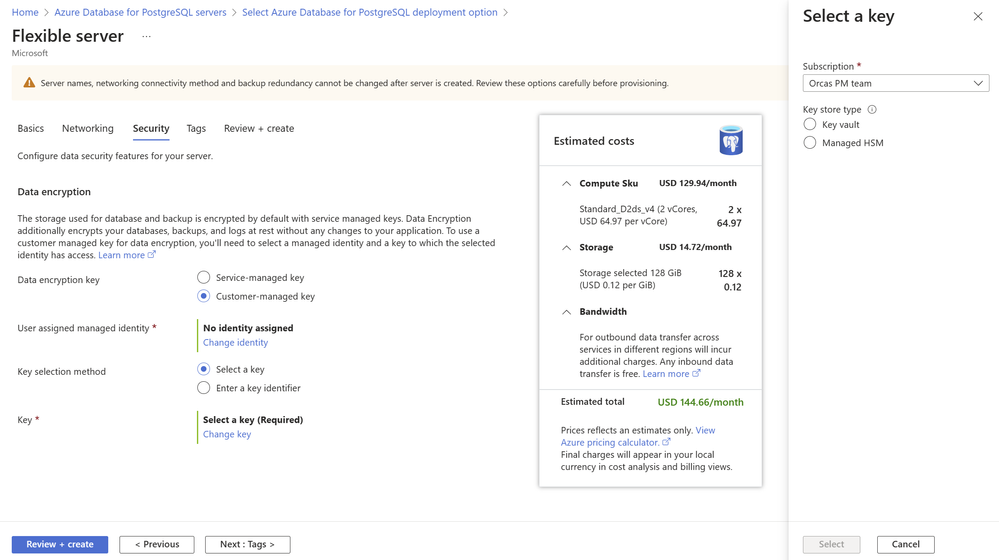Switch to the Networking tab

(88, 128)
